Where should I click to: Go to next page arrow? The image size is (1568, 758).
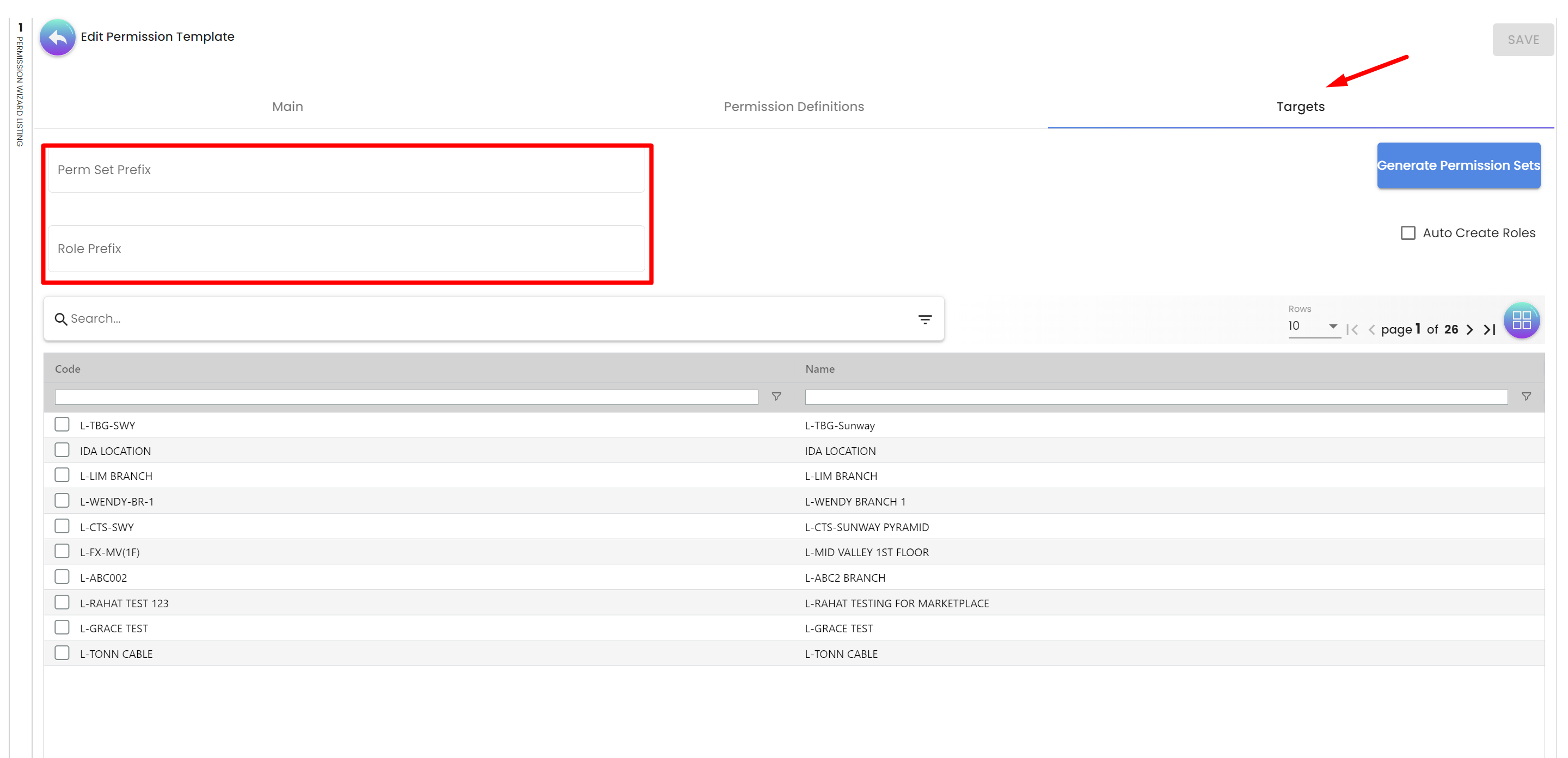[1470, 330]
